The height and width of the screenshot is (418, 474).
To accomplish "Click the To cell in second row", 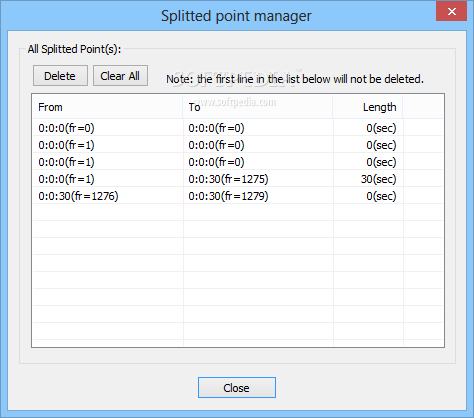I will tap(216, 145).
